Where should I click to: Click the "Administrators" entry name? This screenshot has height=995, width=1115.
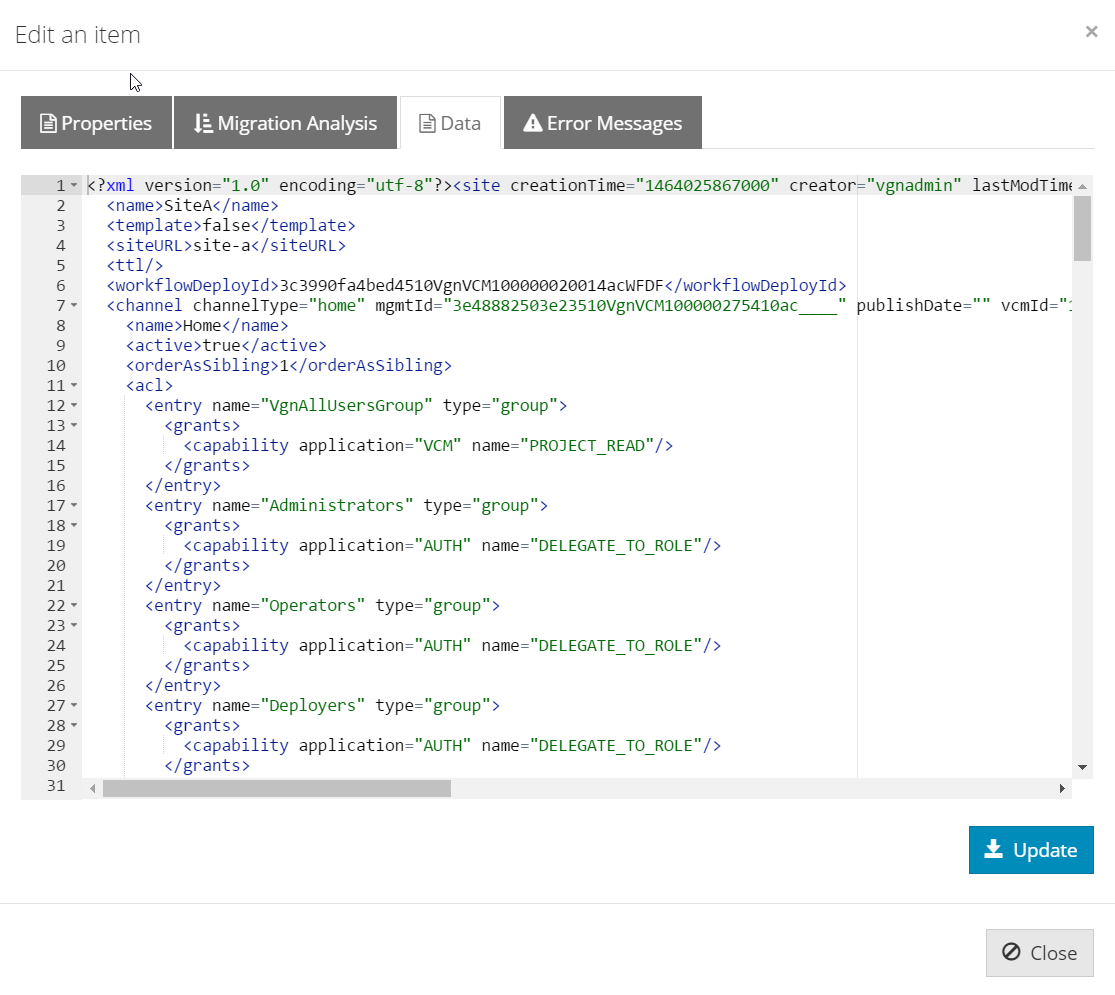pyautogui.click(x=336, y=506)
